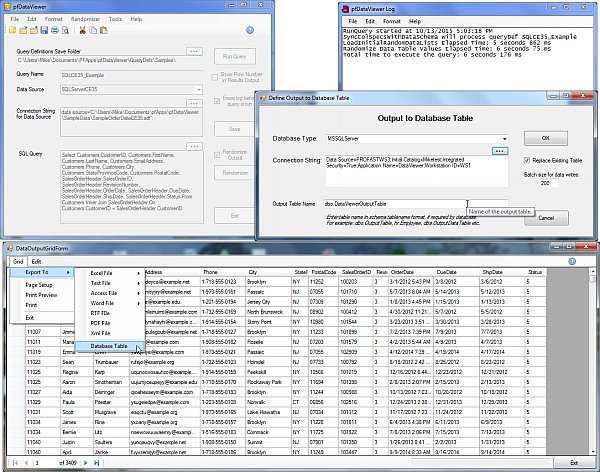The image size is (600, 472).
Task: Open the Database Type dropdown
Action: pyautogui.click(x=504, y=139)
